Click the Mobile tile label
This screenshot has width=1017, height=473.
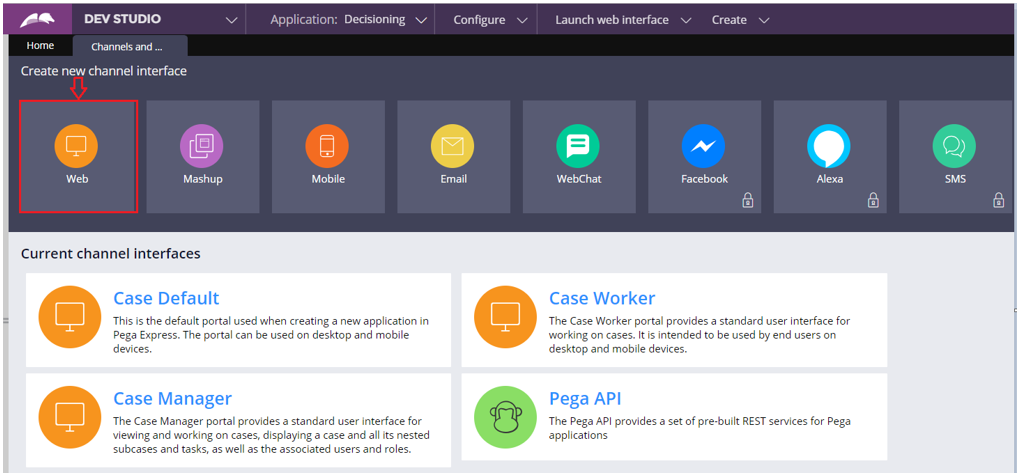click(328, 179)
